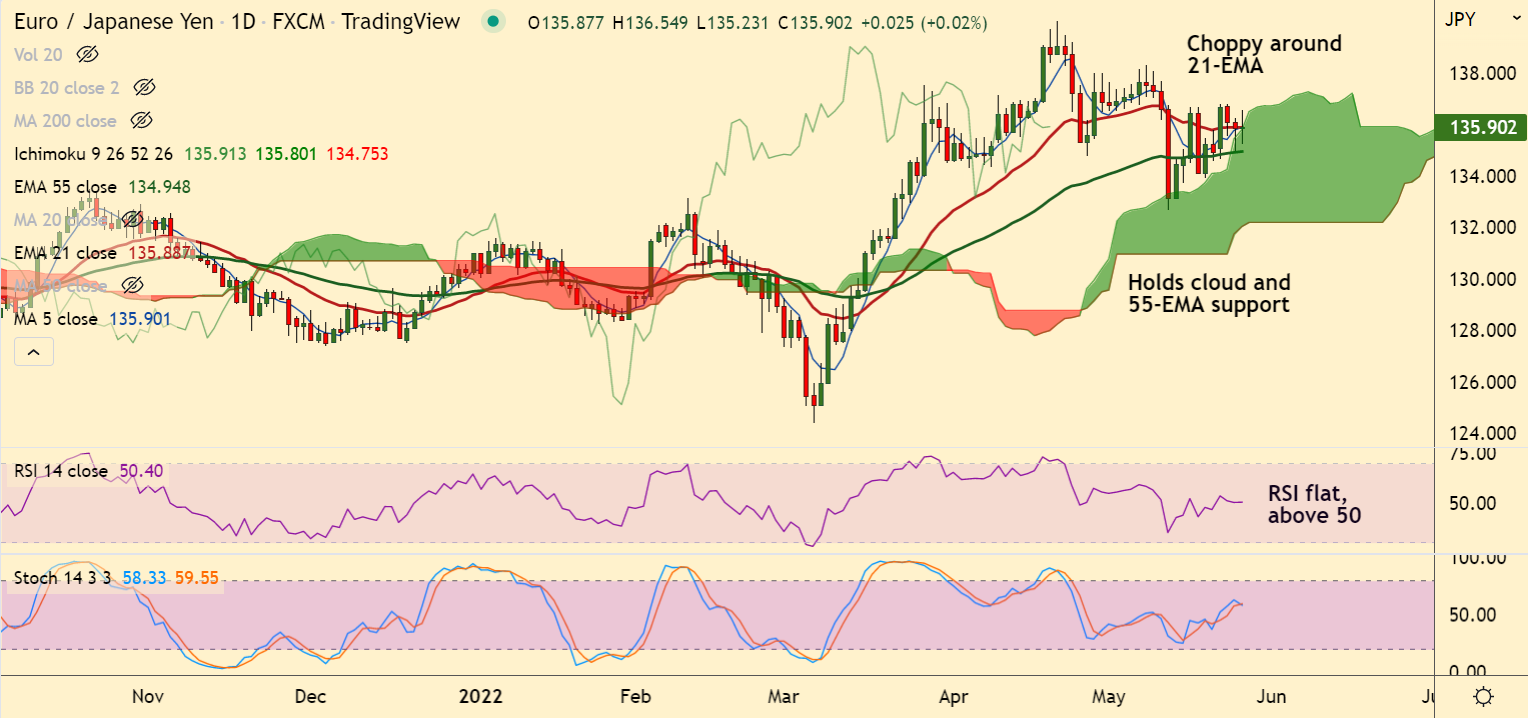The width and height of the screenshot is (1528, 718).
Task: Collapse the indicator legend with the chevron
Action: click(32, 351)
